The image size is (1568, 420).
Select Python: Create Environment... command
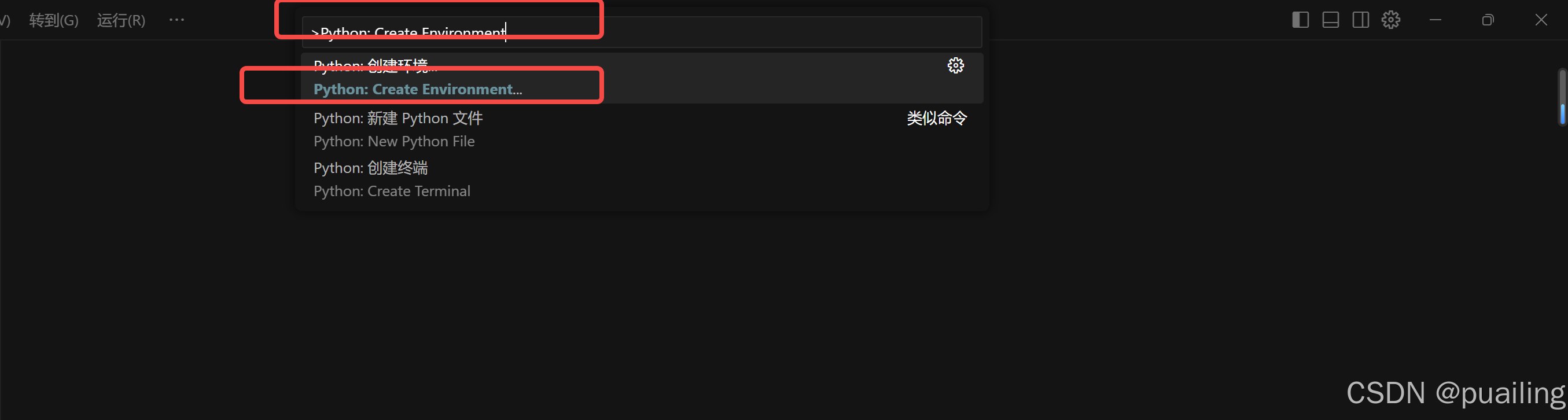coord(642,78)
